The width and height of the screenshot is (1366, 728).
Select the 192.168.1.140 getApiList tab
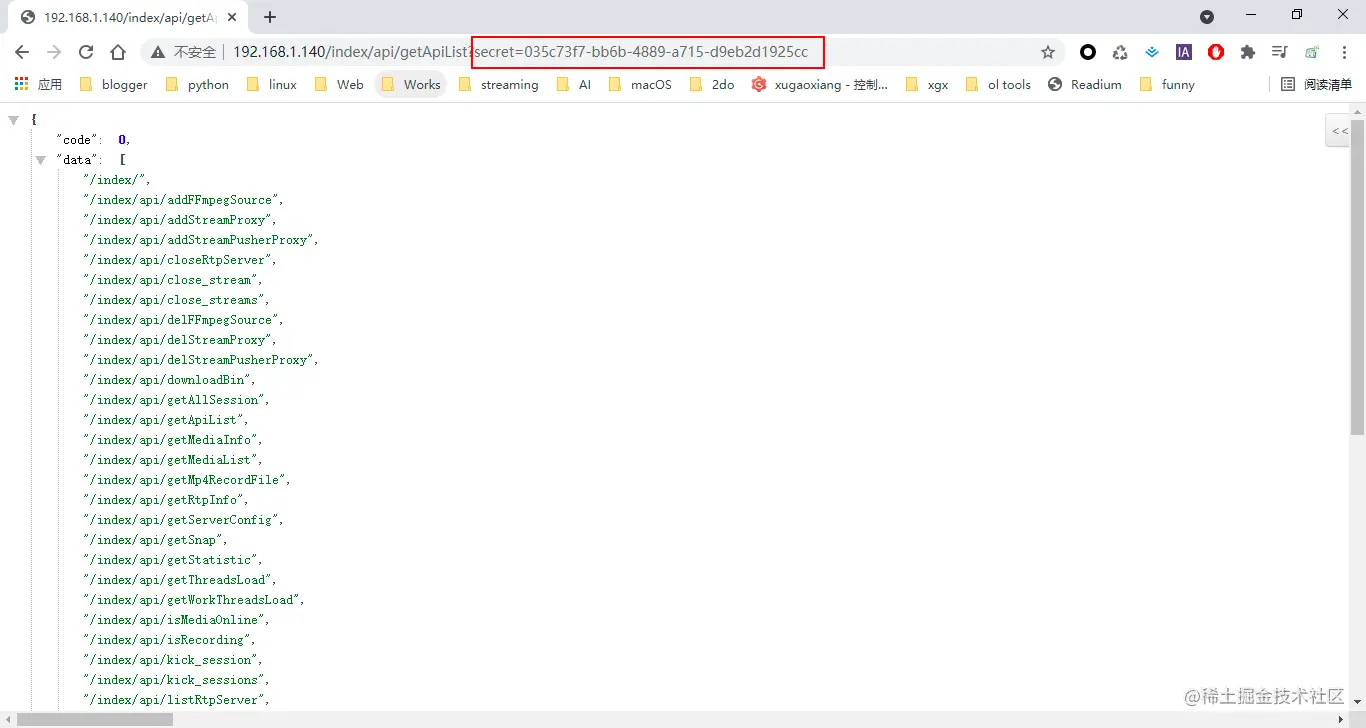tap(128, 17)
